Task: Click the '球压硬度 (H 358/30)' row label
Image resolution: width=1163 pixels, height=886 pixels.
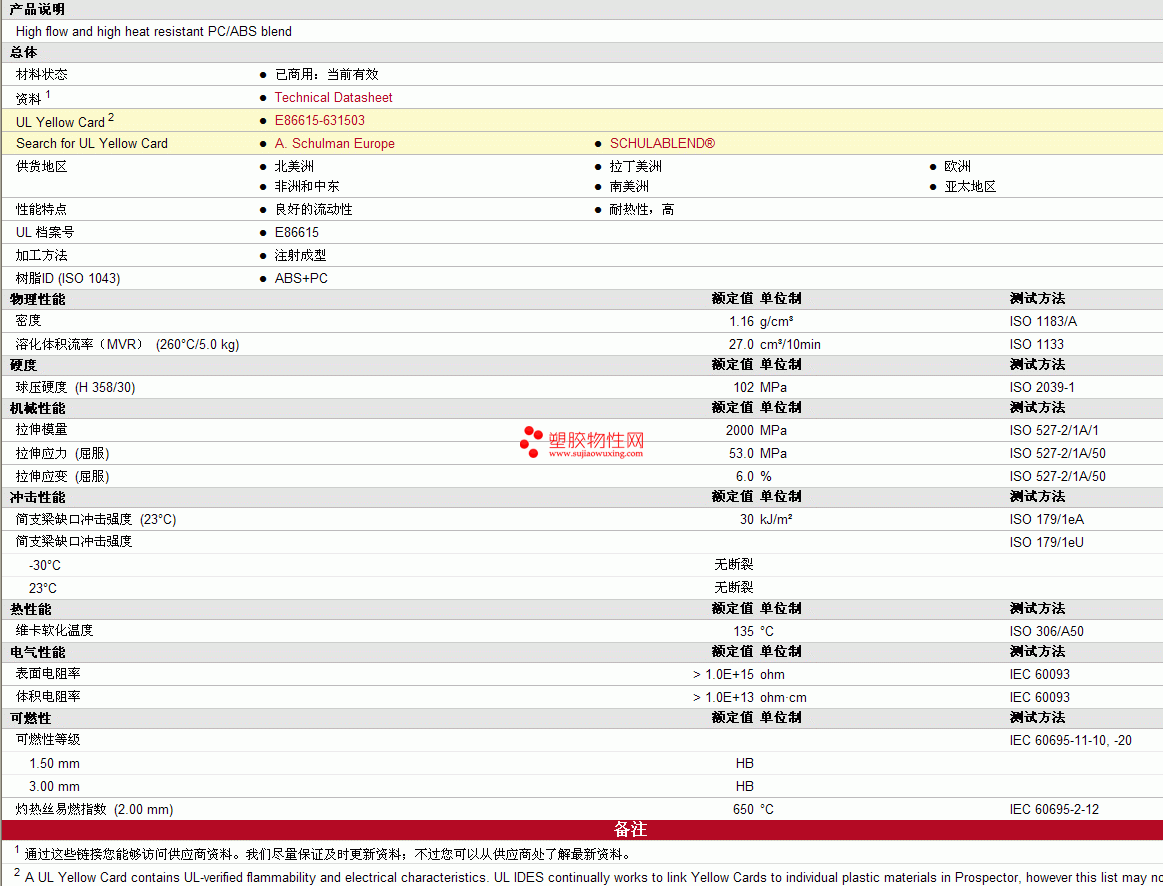Action: click(76, 387)
